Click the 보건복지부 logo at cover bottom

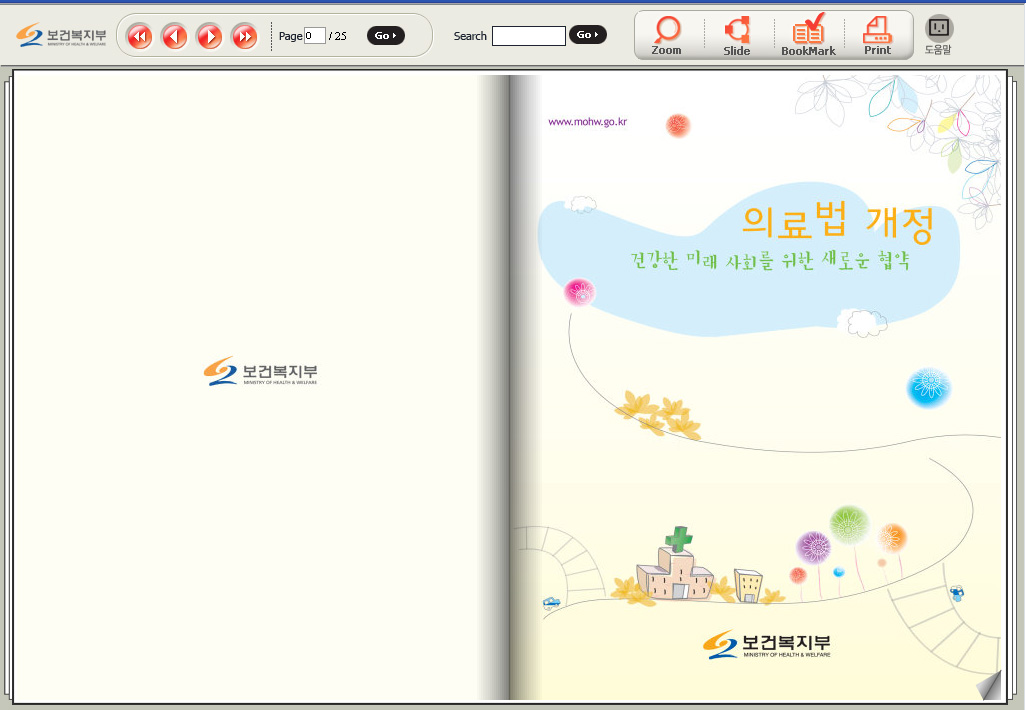[766, 645]
